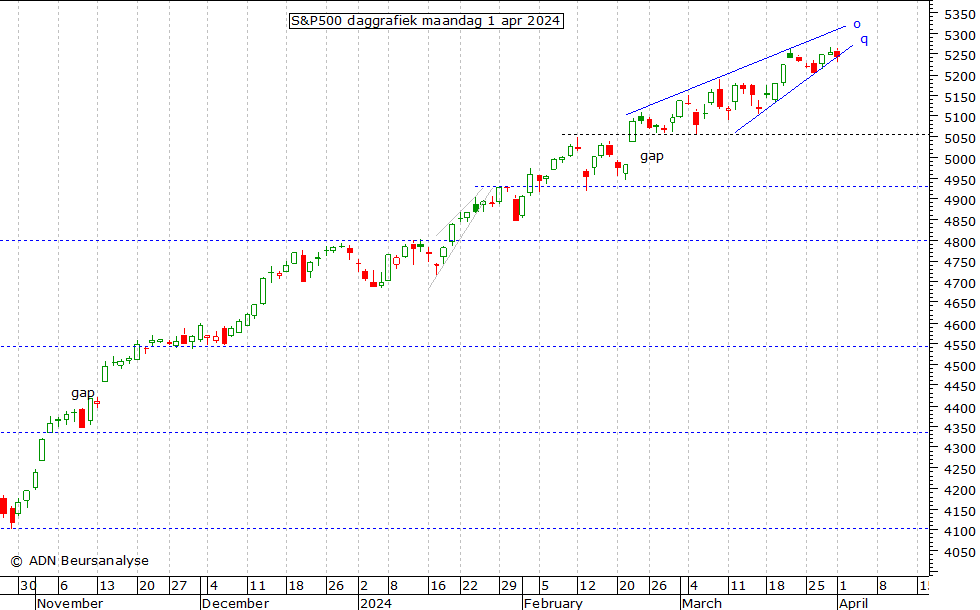Image resolution: width=980 pixels, height=610 pixels.
Task: Click date tick 13 on the time axis
Action: (x=106, y=587)
